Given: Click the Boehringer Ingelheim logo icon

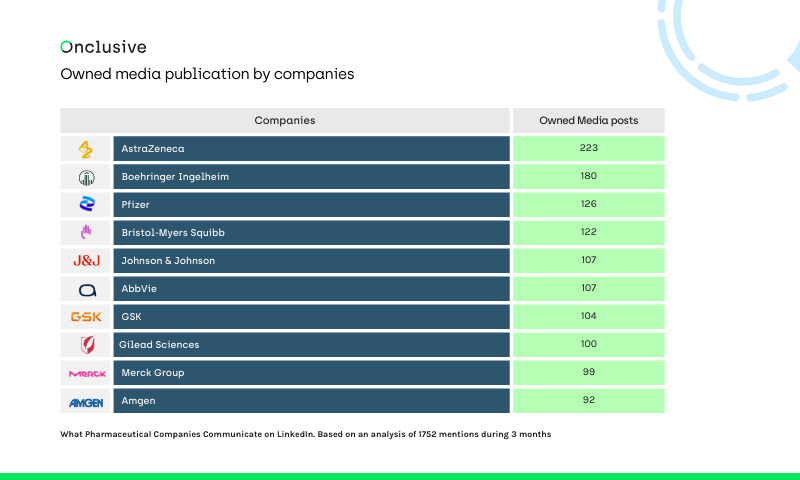Looking at the screenshot, I should (86, 178).
